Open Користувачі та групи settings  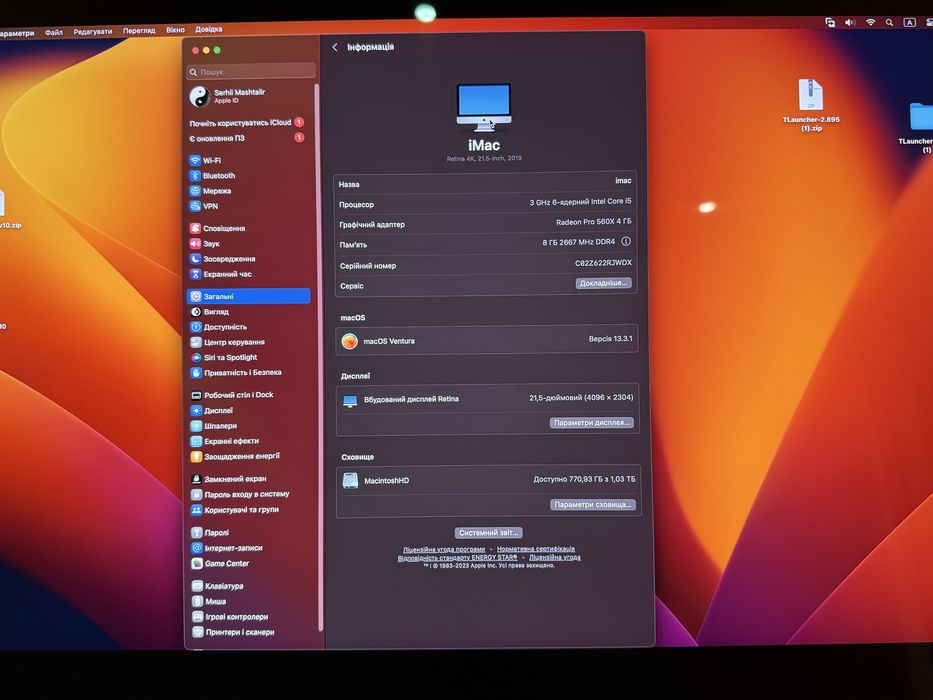tap(236, 510)
